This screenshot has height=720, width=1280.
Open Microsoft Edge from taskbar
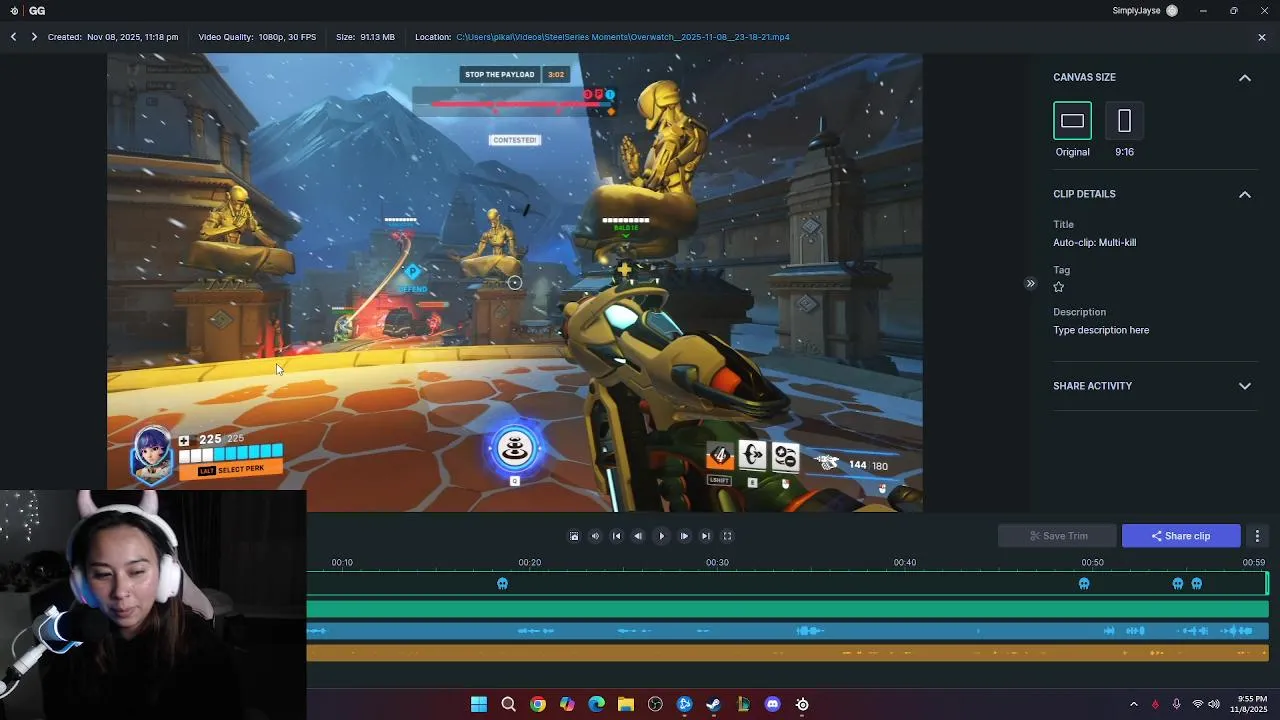tap(597, 704)
